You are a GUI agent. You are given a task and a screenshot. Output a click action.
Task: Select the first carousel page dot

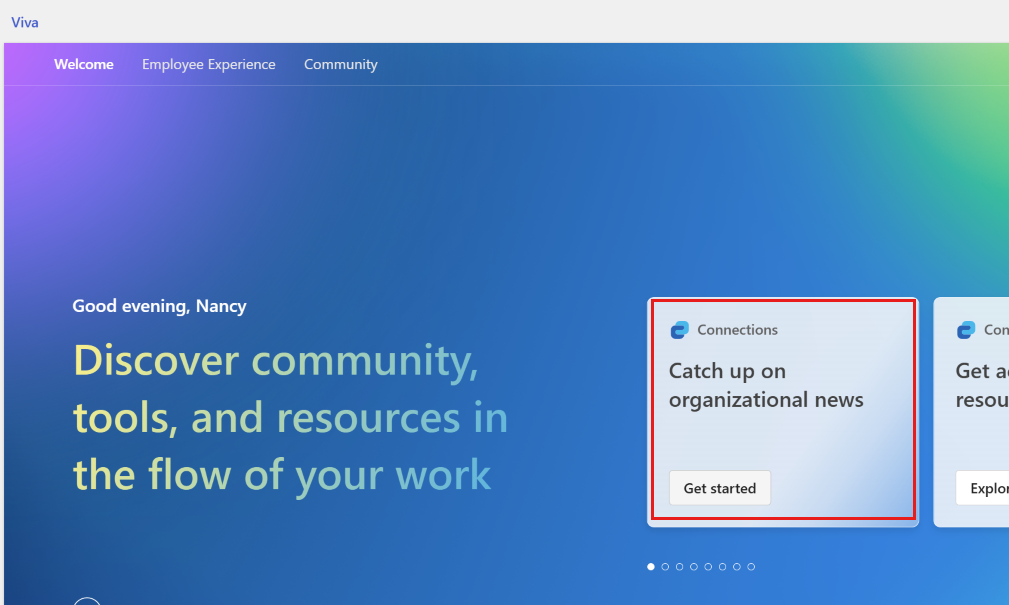coord(651,566)
